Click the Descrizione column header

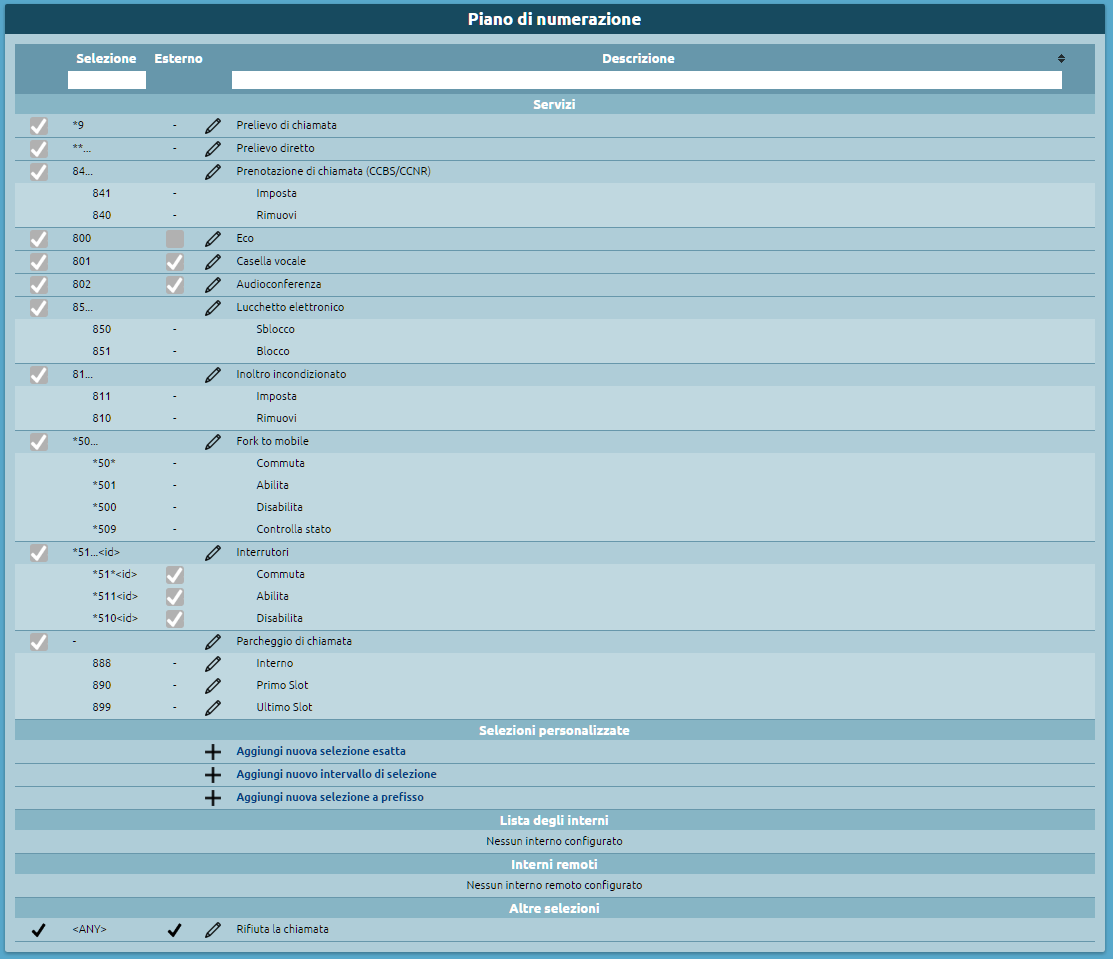[638, 58]
